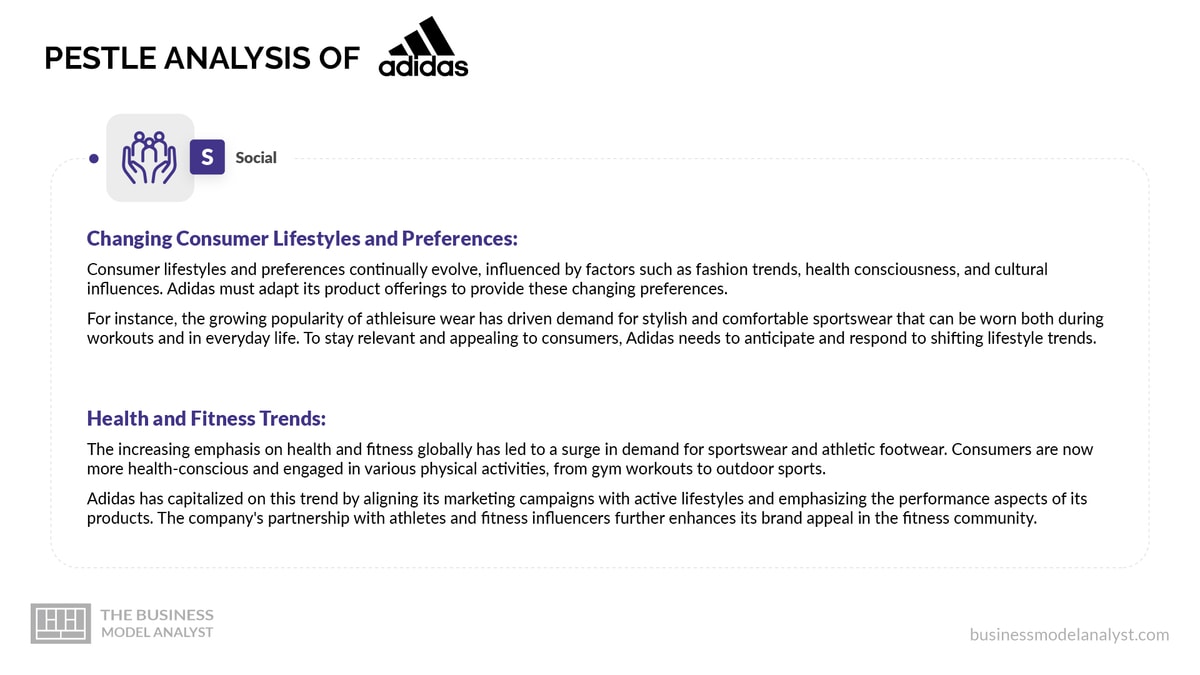
Task: Click the paragraph about athleisure wear popularity
Action: coord(595,327)
